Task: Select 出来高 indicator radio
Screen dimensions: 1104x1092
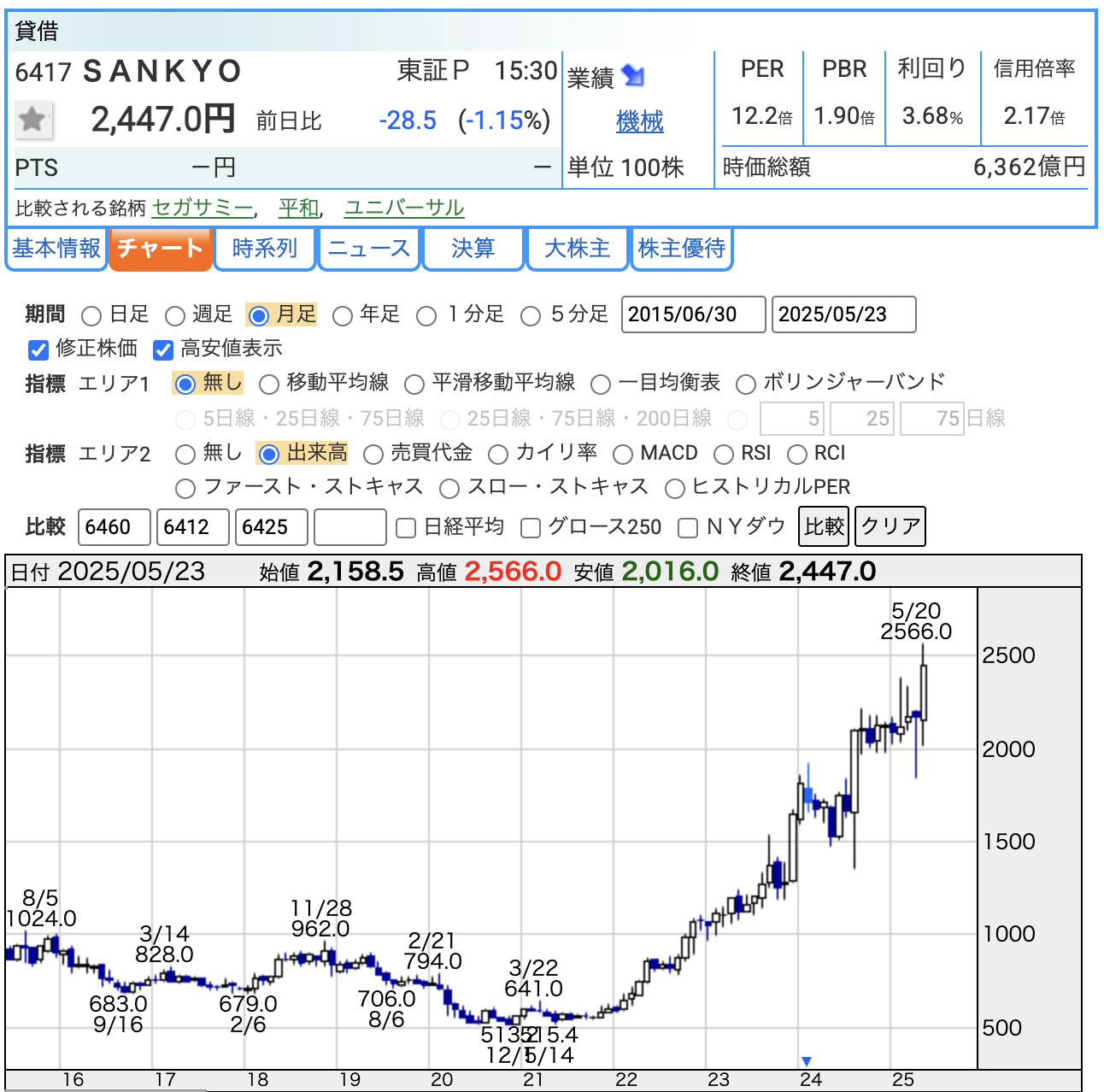Action: 268,454
